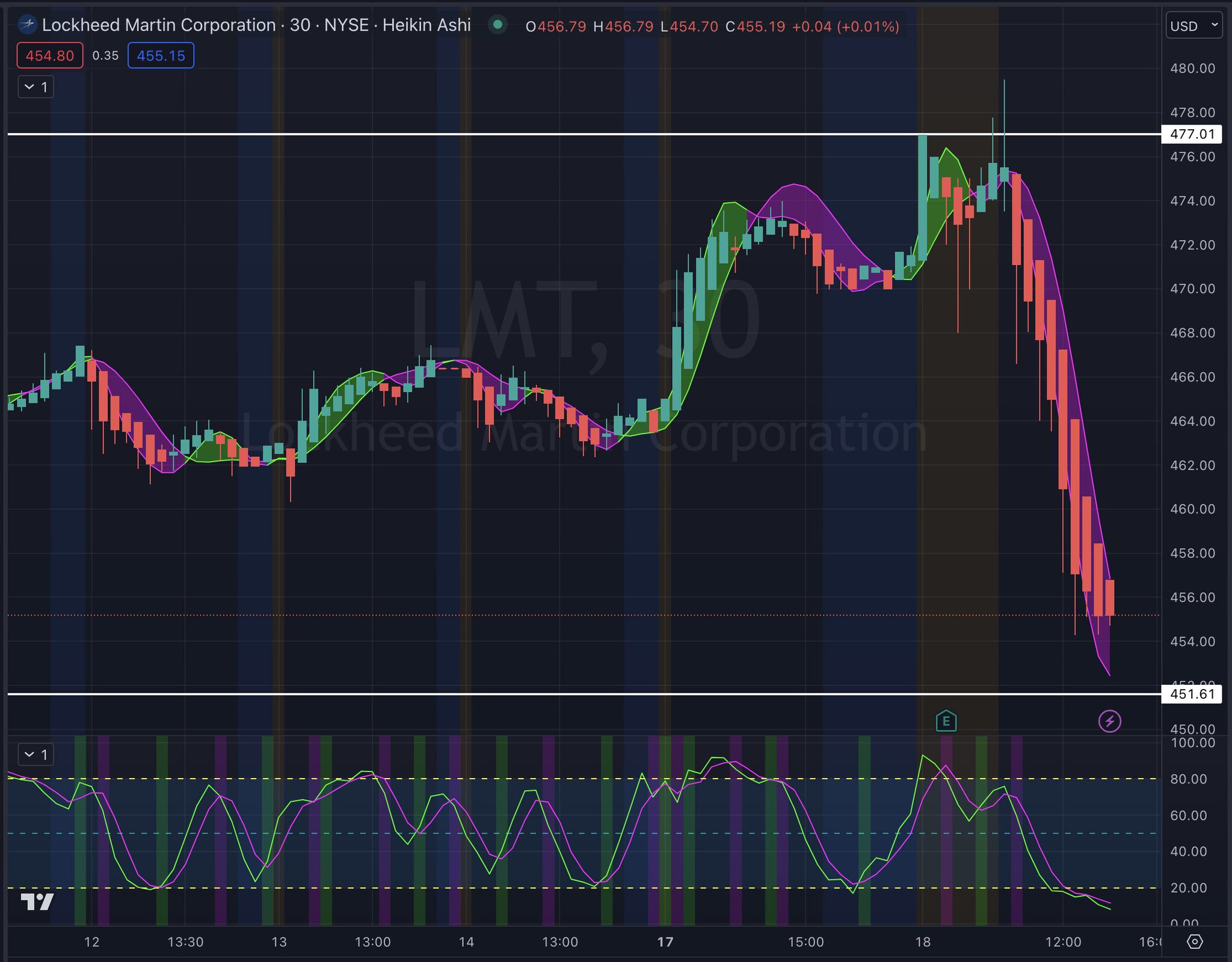Click 480.00 on the price scale

pyautogui.click(x=1192, y=69)
